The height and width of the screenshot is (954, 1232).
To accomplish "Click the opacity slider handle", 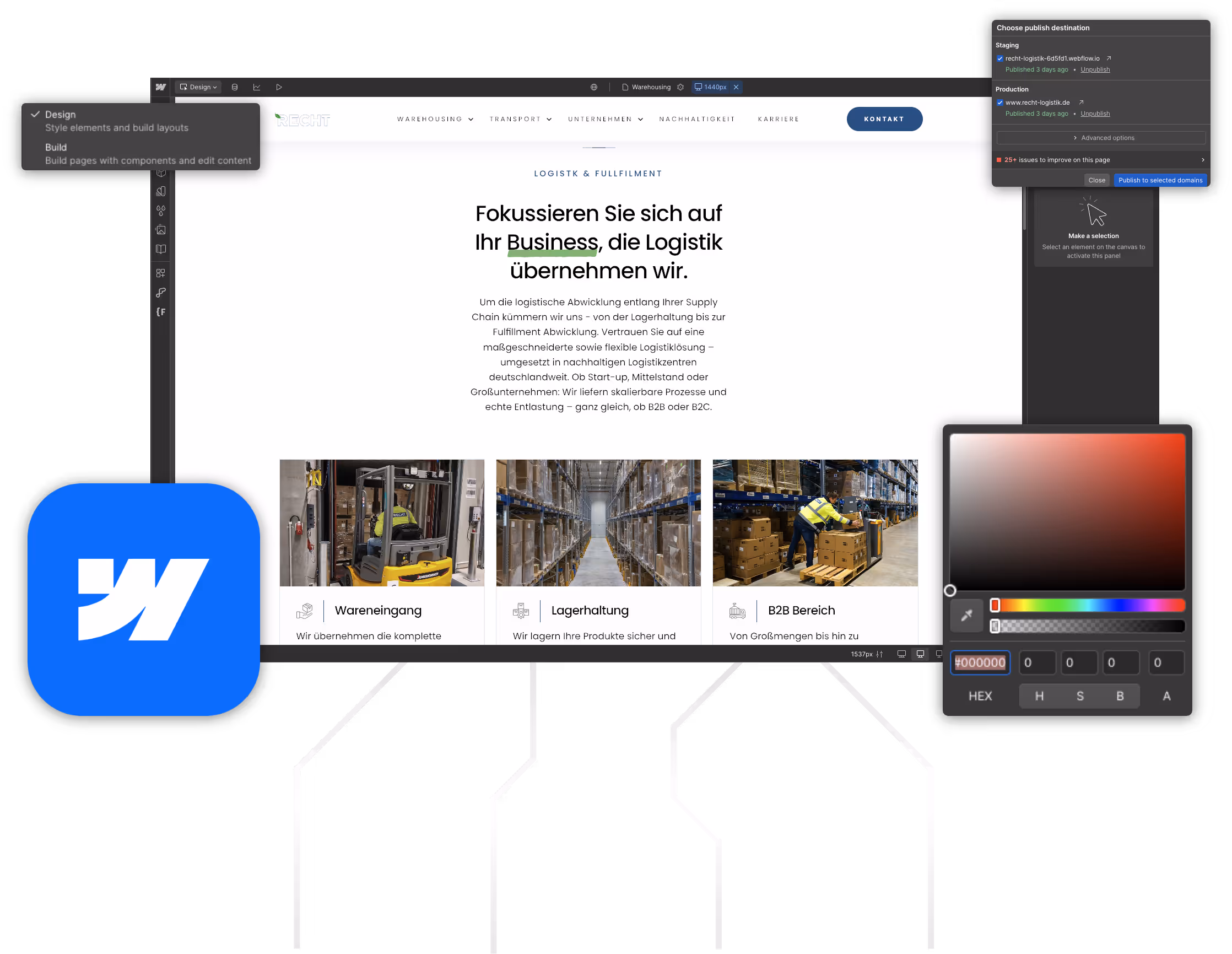I will [x=995, y=626].
